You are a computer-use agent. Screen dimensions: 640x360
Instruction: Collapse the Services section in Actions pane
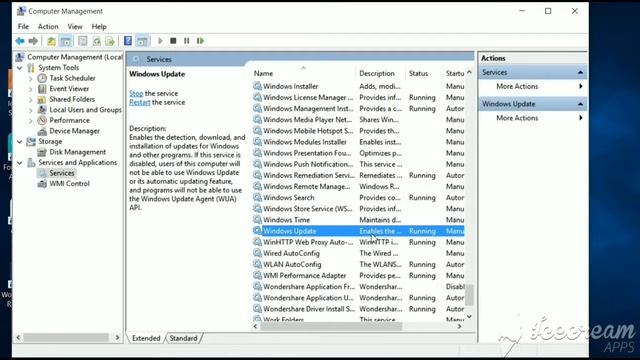(580, 72)
